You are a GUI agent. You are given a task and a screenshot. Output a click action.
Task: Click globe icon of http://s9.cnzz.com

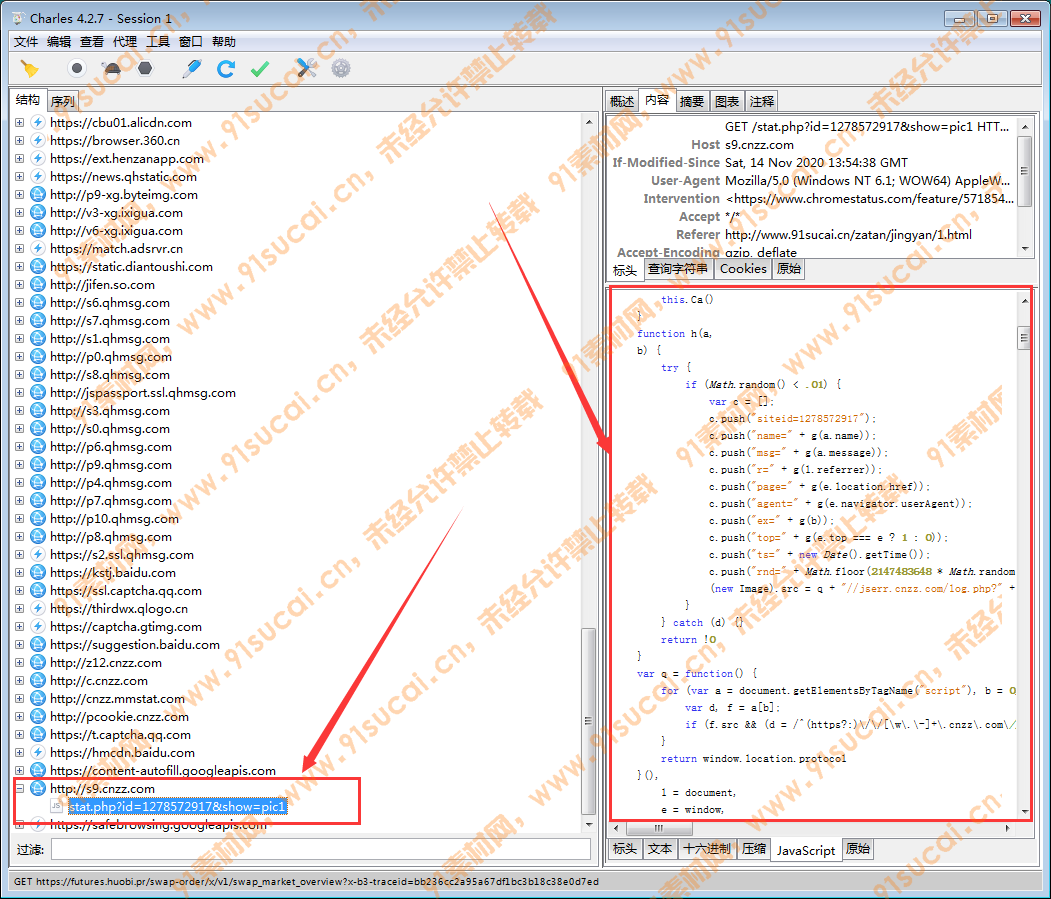pos(38,788)
